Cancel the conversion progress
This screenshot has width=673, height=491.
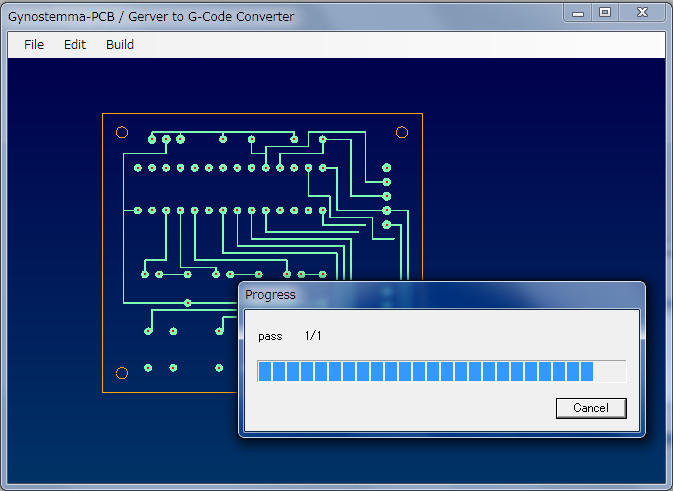[591, 408]
